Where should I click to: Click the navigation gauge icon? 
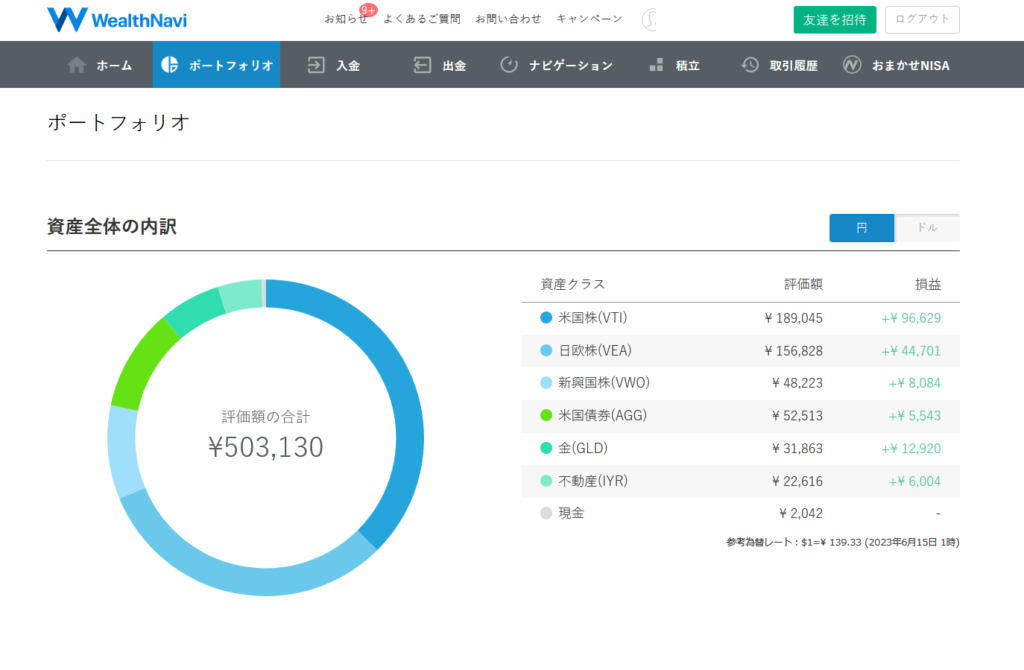point(509,65)
